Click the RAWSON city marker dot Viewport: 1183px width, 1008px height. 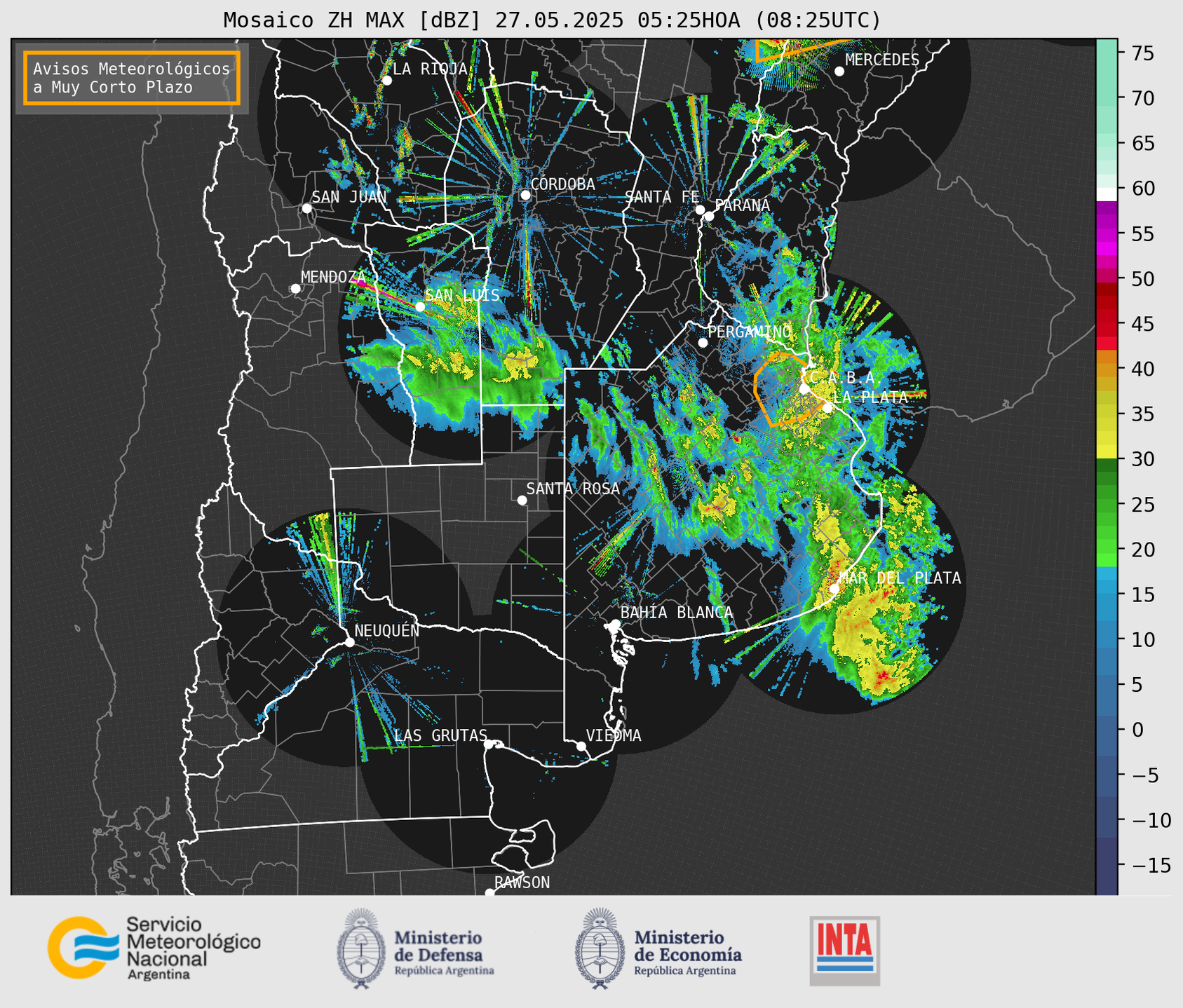click(489, 892)
